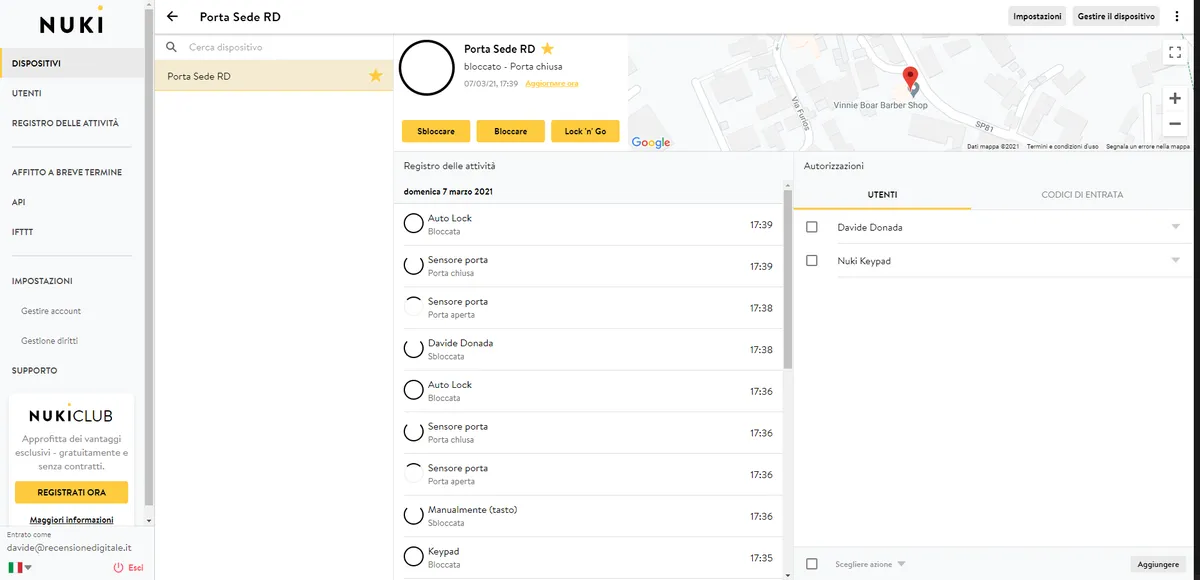Check the Nuki Keypad checkbox
This screenshot has height=580, width=1200.
coord(812,261)
